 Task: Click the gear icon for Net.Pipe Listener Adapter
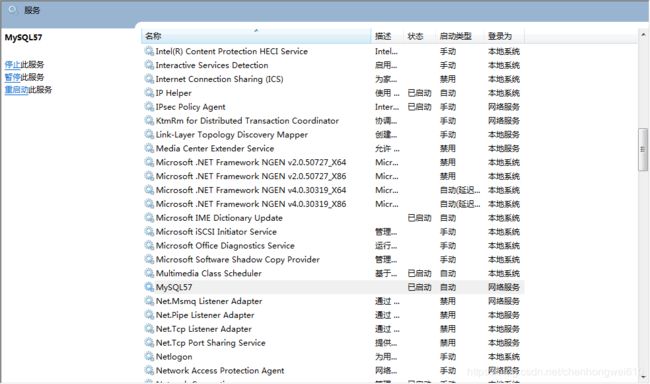click(149, 315)
